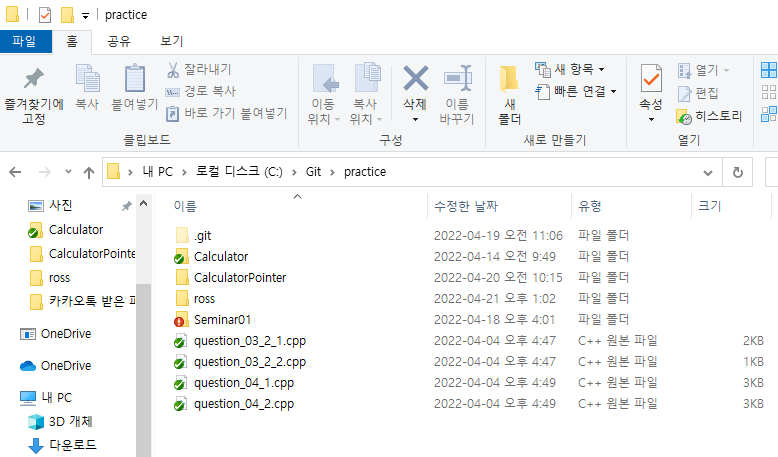This screenshot has height=457, width=778.
Task: Select the question_03_2_1.cpp file
Action: [x=250, y=341]
